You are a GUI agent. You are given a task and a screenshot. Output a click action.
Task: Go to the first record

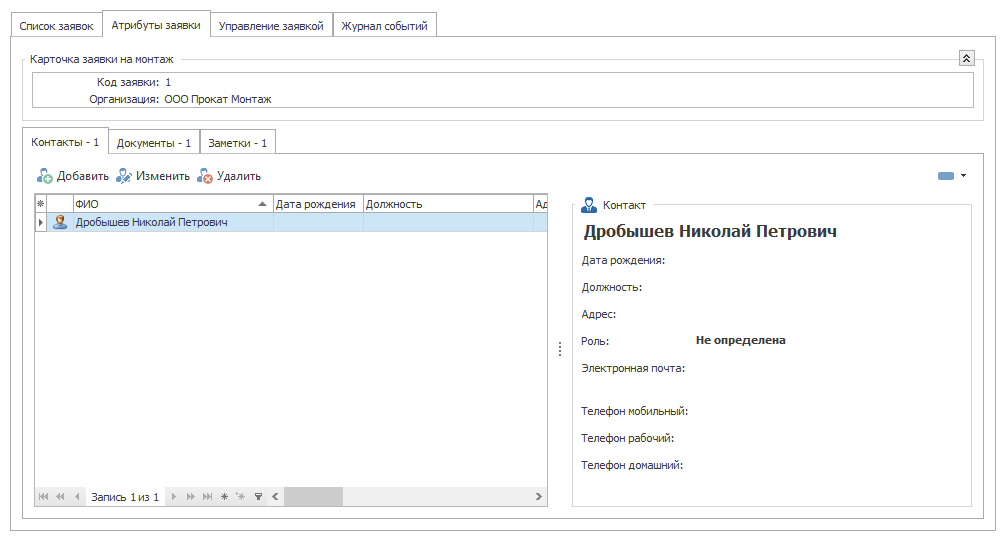click(43, 496)
